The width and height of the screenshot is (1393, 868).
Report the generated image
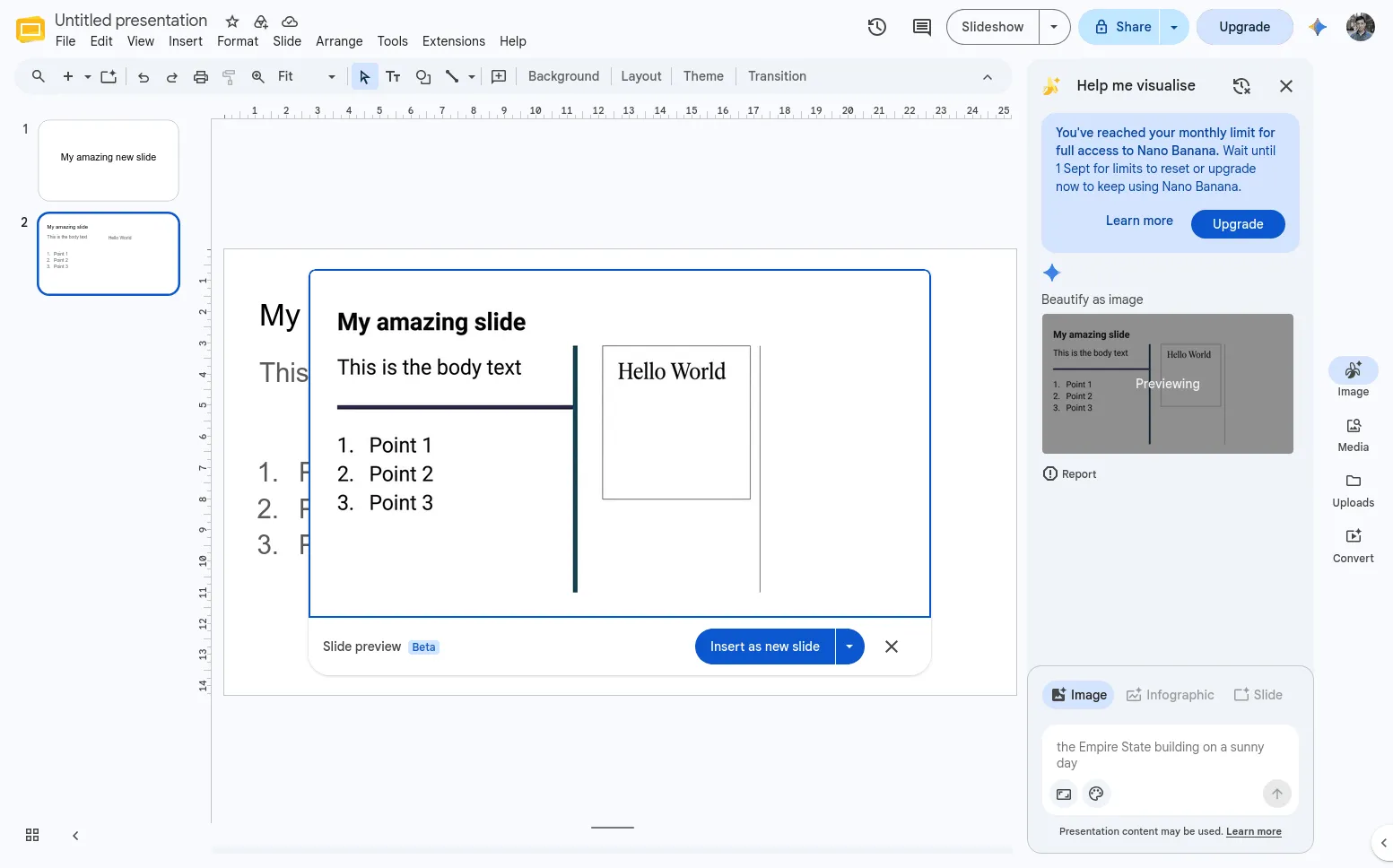point(1070,474)
